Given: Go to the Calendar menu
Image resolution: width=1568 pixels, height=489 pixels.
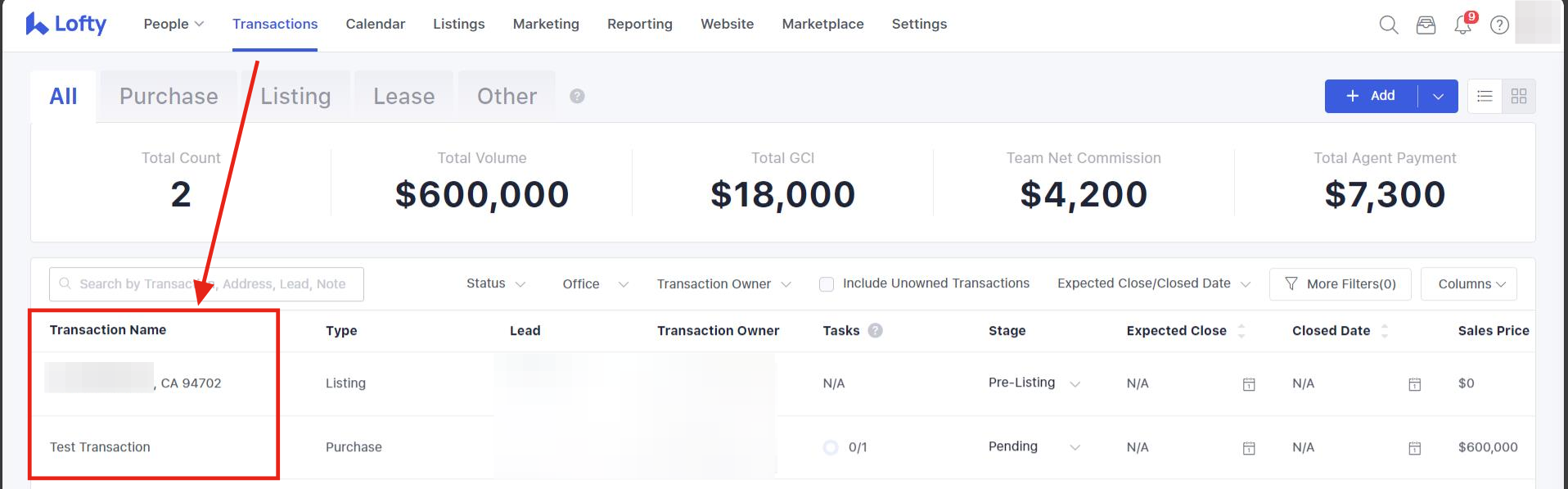Looking at the screenshot, I should coord(375,25).
